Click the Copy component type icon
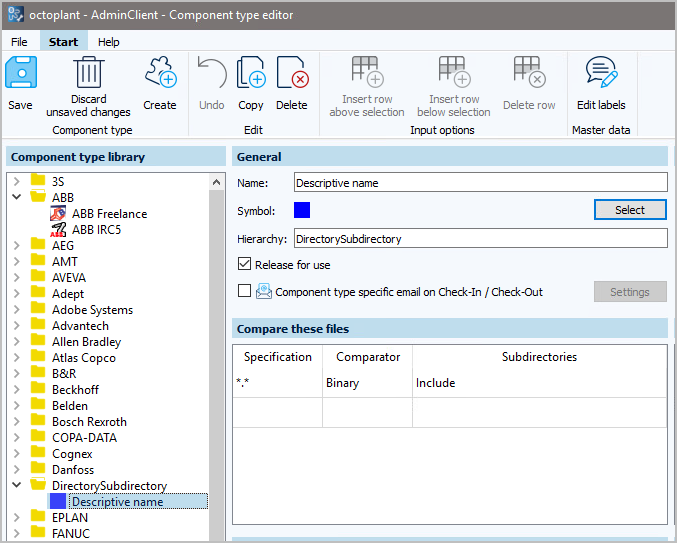Image resolution: width=677 pixels, height=543 pixels. [x=251, y=72]
